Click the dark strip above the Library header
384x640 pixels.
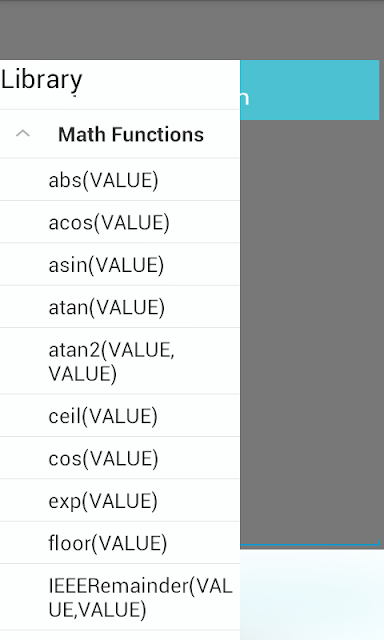(192, 30)
